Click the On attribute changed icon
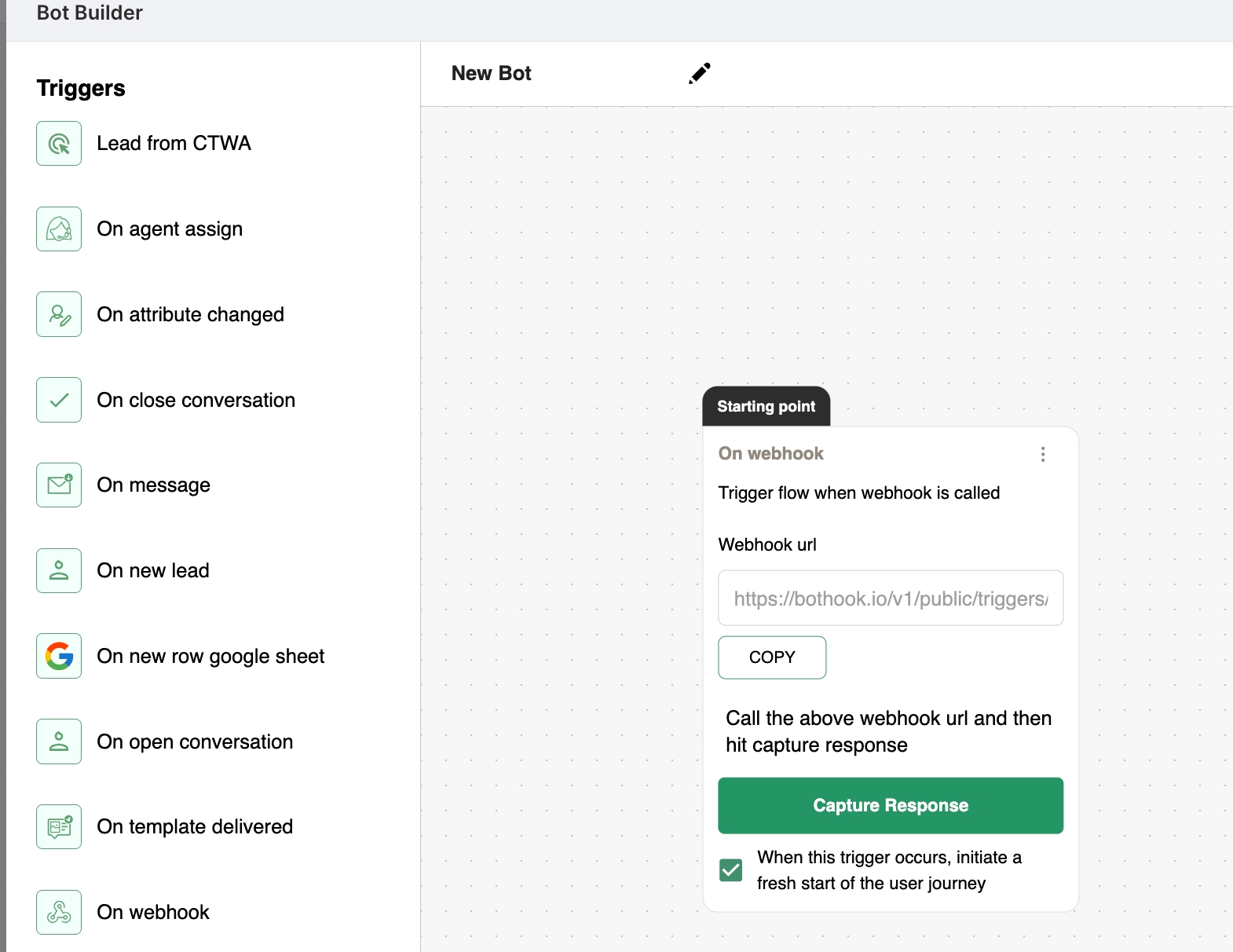The height and width of the screenshot is (952, 1233). click(x=59, y=314)
